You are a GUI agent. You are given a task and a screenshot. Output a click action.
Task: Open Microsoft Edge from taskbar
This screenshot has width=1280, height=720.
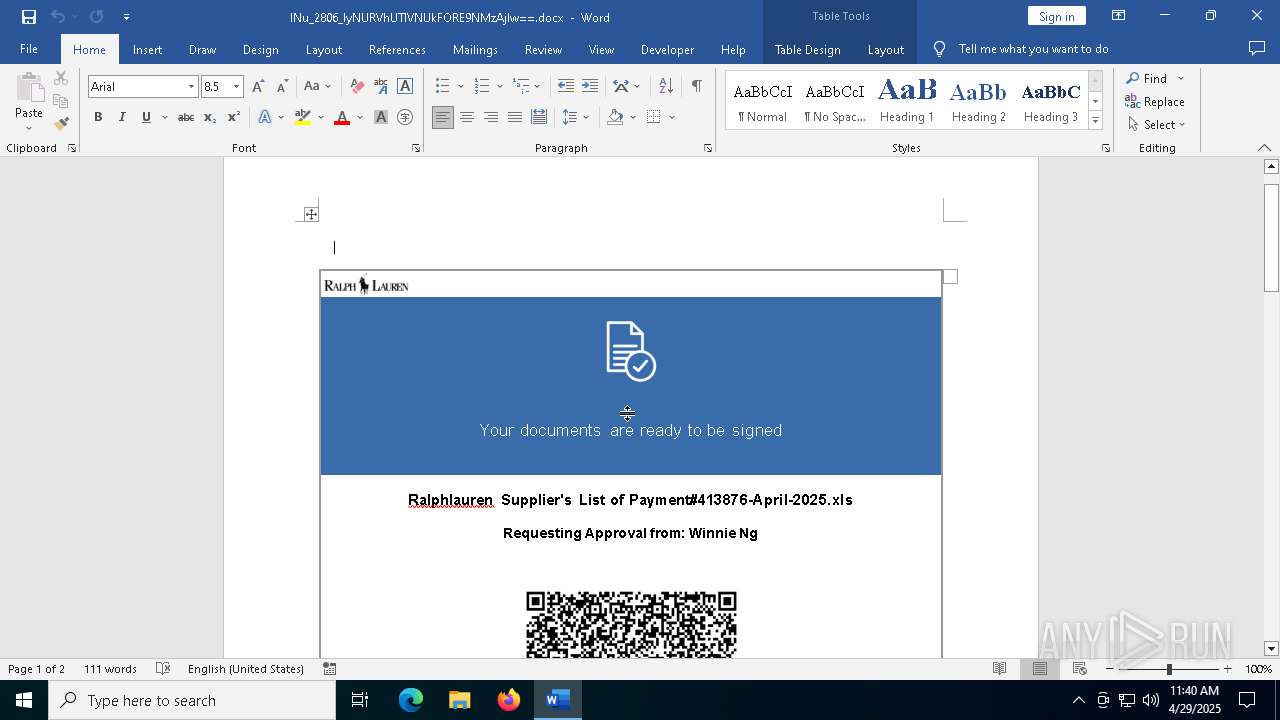point(411,700)
